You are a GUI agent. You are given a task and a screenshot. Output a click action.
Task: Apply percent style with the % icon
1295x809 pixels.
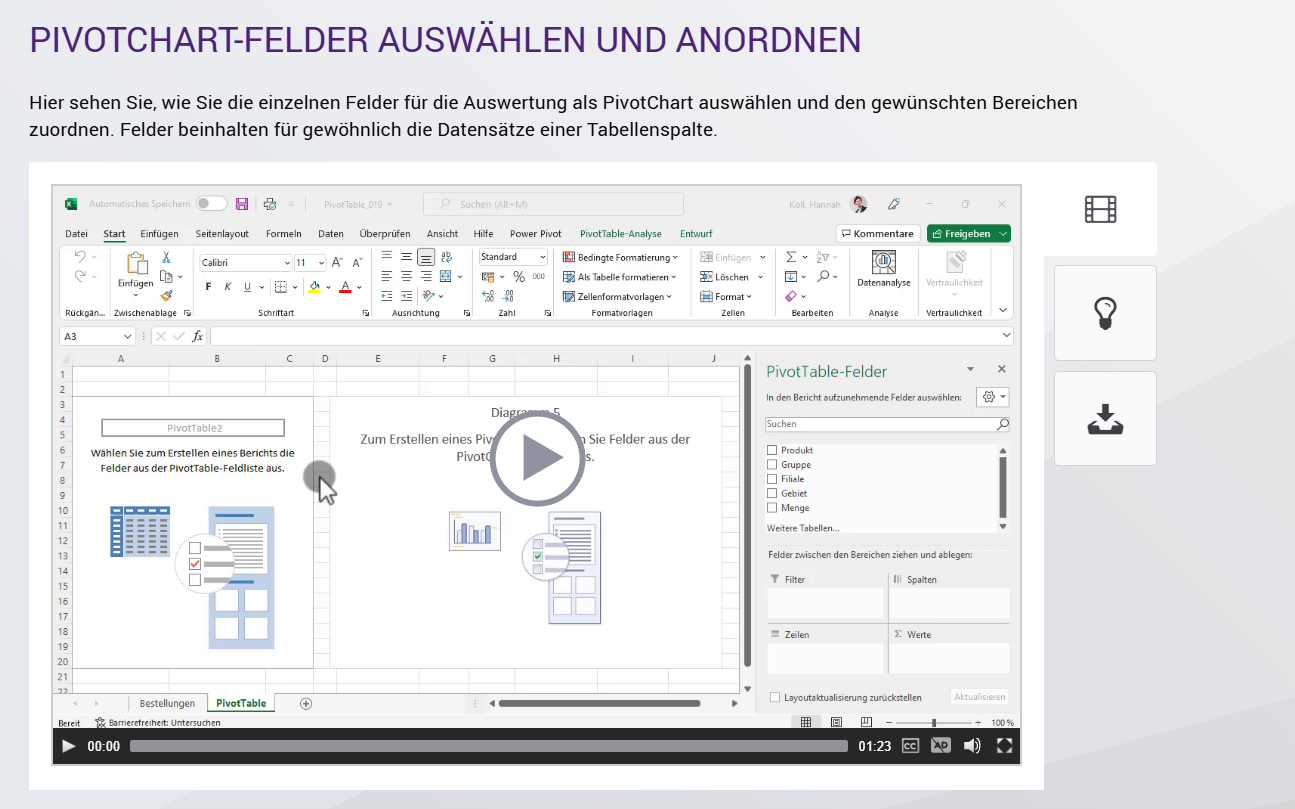coord(519,277)
